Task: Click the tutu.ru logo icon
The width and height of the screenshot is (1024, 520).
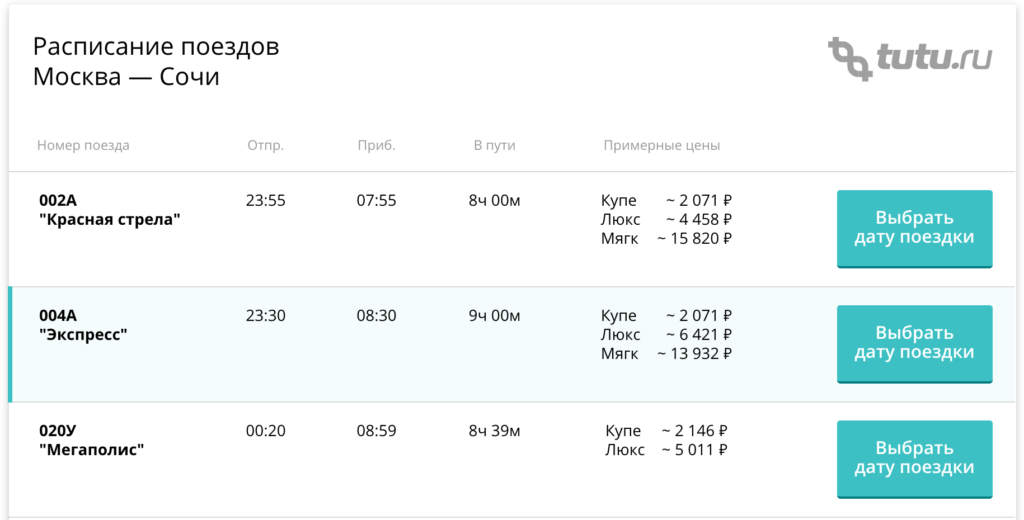Action: [x=851, y=59]
